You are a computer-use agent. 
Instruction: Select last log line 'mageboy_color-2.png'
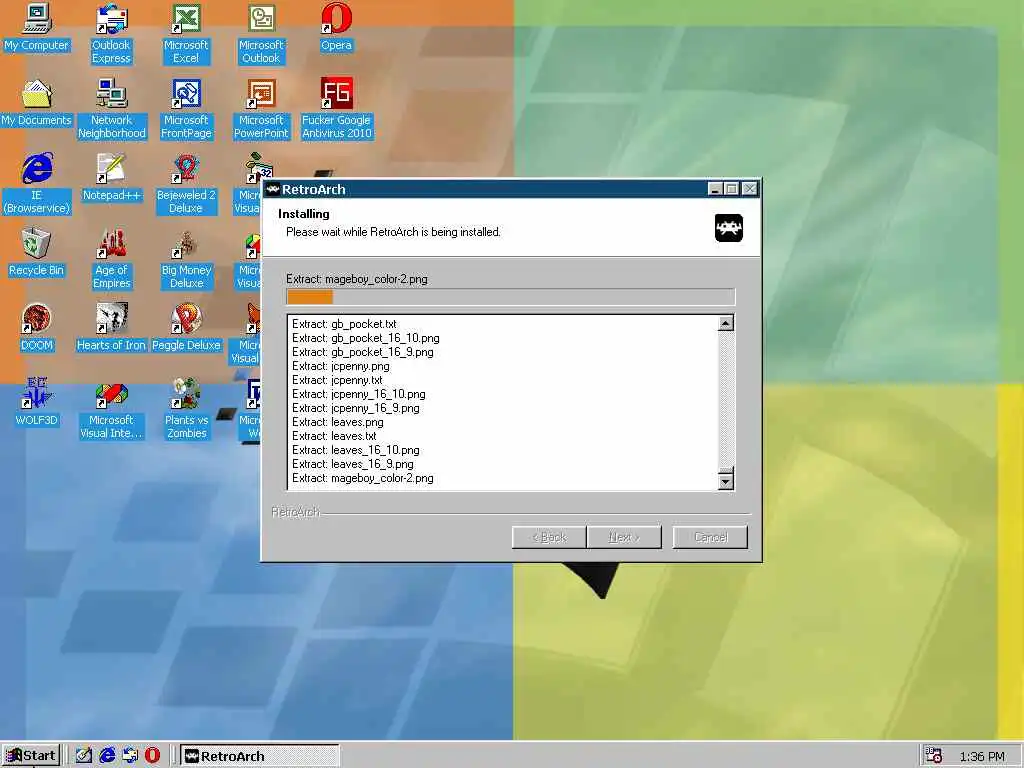click(x=362, y=479)
